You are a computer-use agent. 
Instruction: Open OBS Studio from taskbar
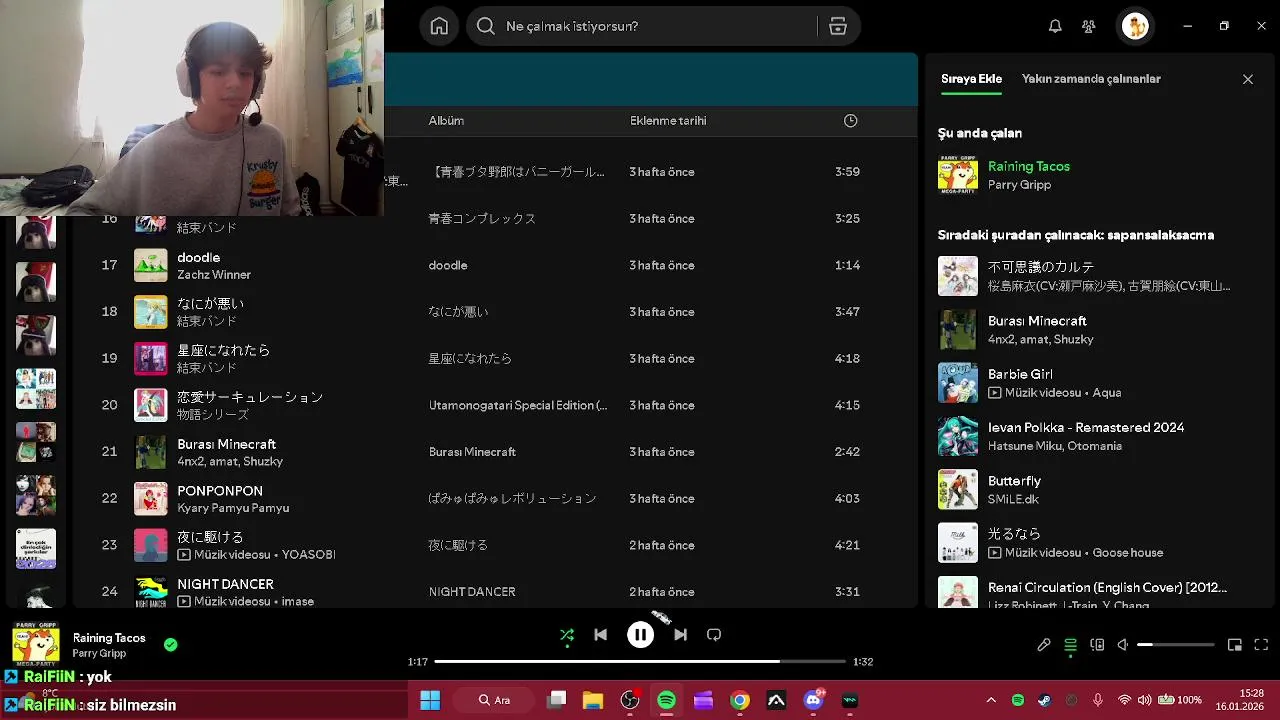coord(630,700)
